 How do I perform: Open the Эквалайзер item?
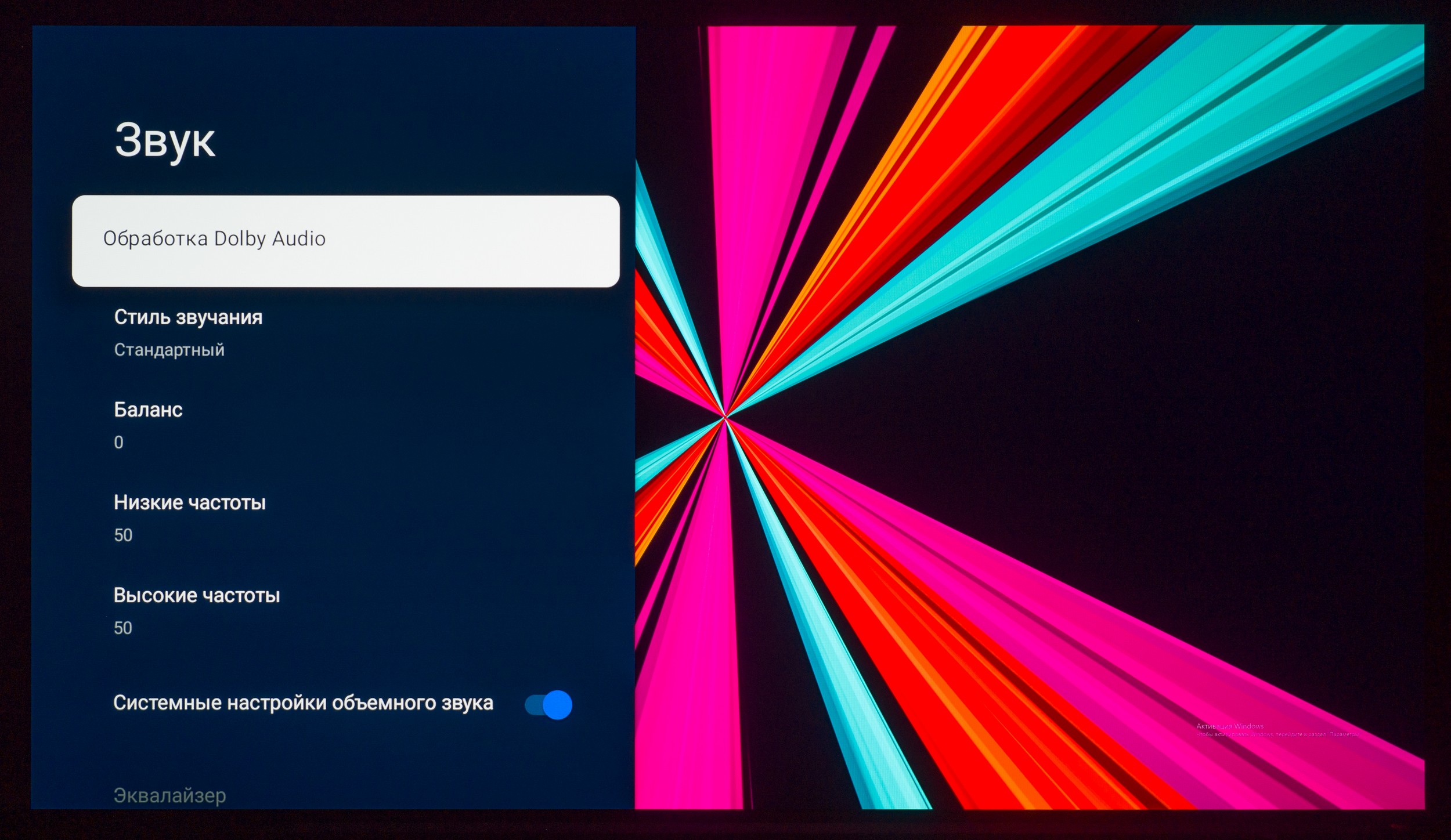point(169,795)
